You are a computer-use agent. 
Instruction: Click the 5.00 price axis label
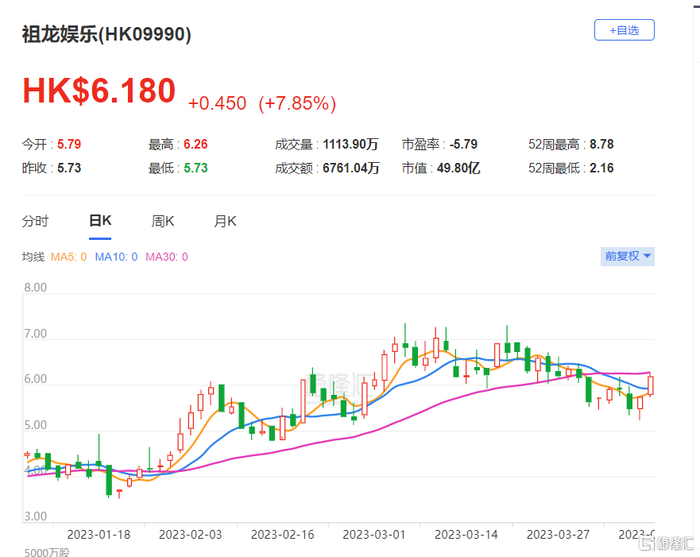35,425
